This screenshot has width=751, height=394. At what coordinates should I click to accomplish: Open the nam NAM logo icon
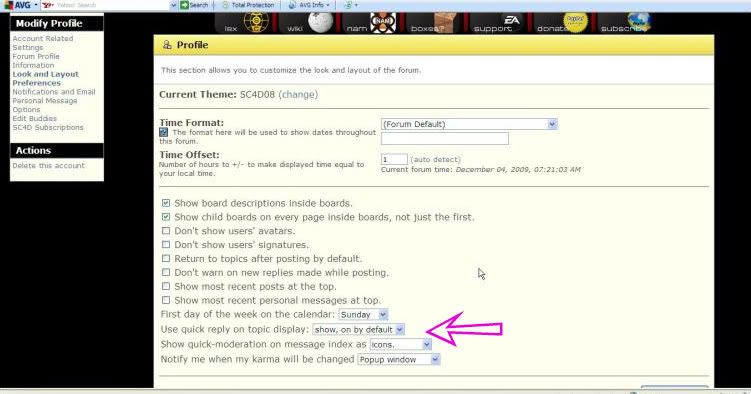click(383, 22)
